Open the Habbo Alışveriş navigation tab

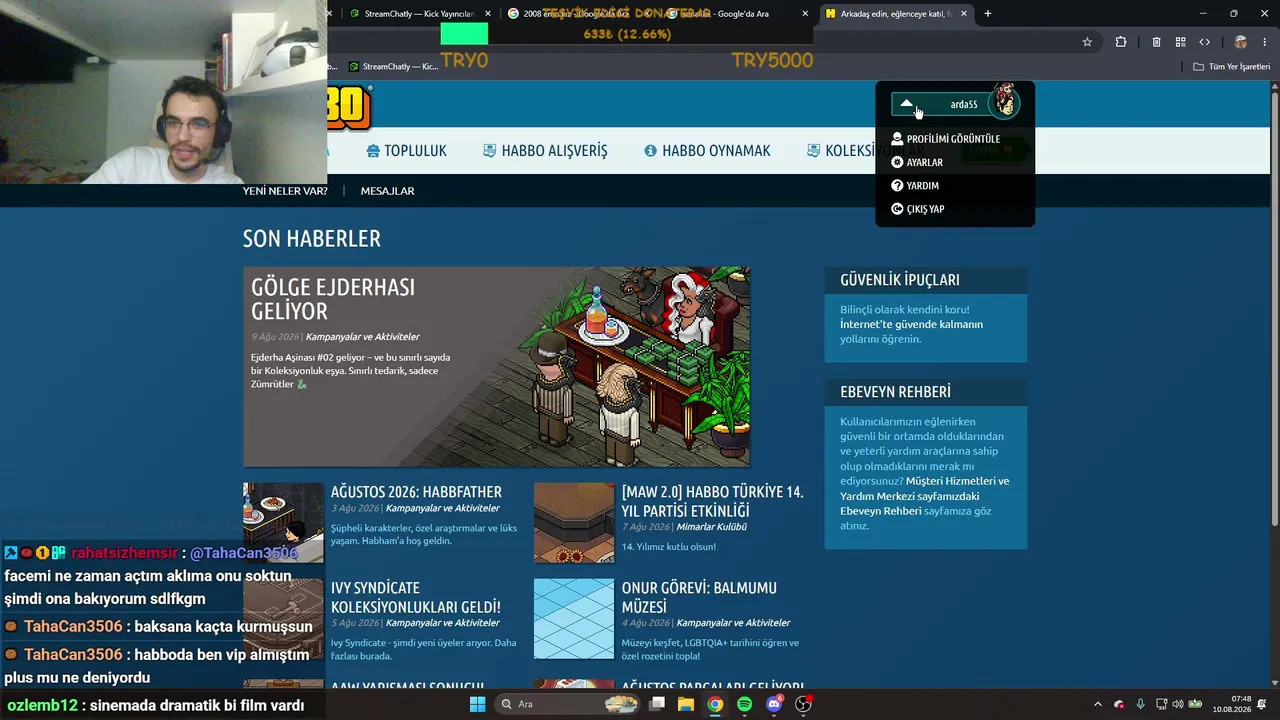click(x=545, y=151)
